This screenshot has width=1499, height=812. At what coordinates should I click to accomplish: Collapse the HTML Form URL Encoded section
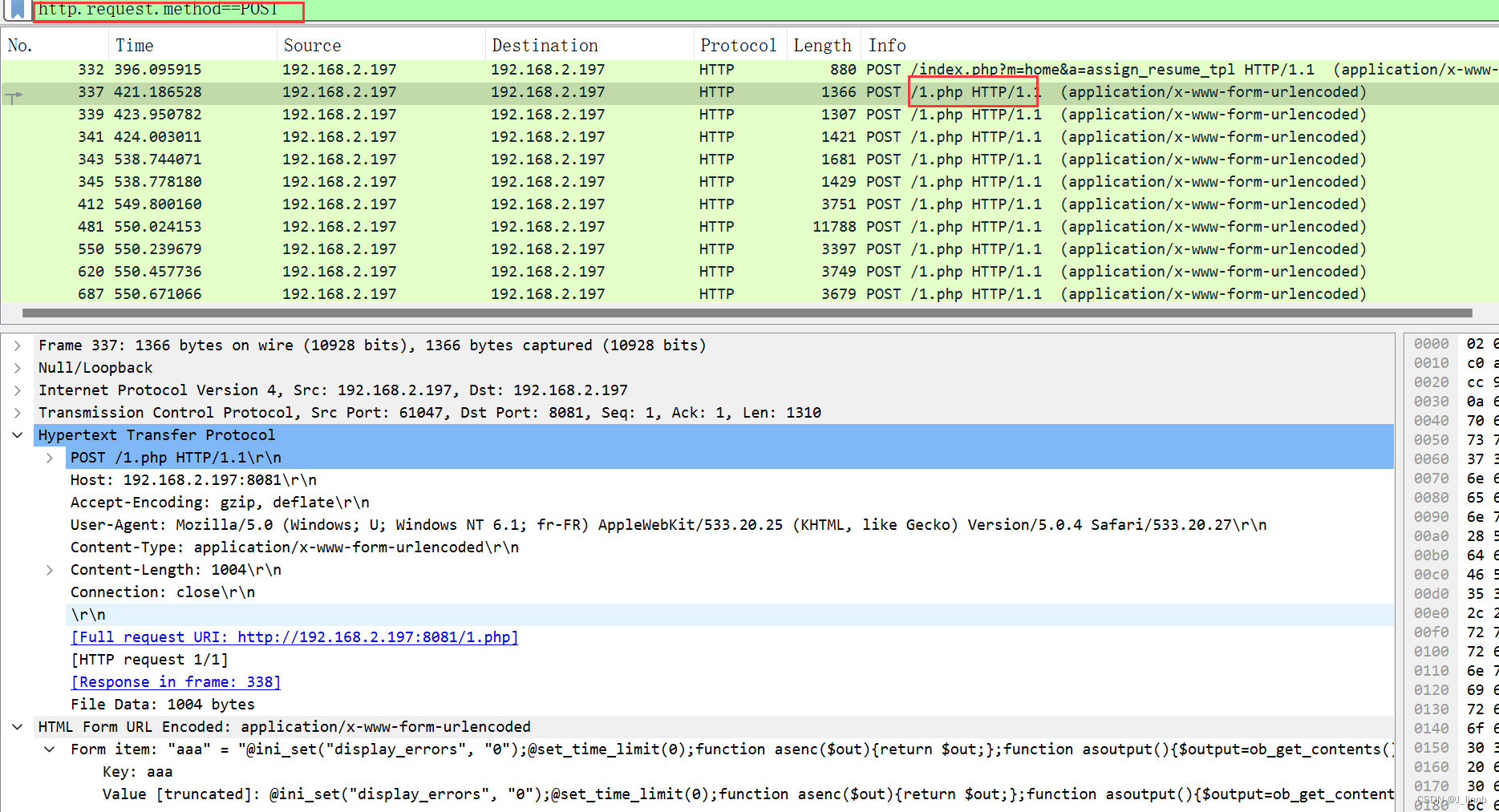click(x=17, y=726)
